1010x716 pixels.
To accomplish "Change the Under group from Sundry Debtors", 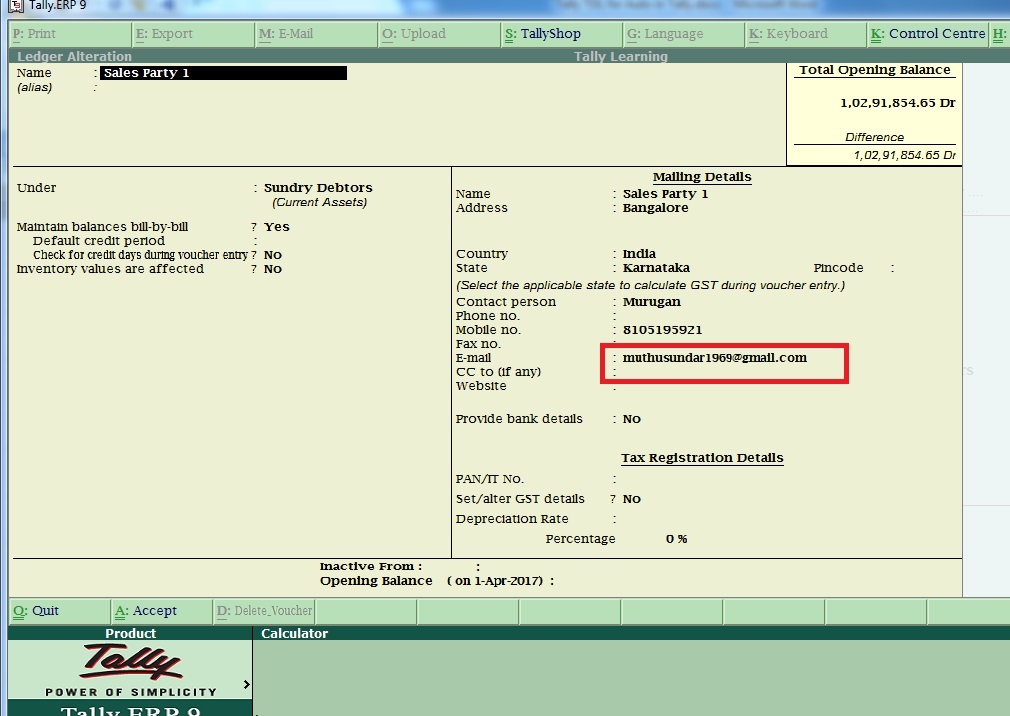I will click(x=318, y=187).
